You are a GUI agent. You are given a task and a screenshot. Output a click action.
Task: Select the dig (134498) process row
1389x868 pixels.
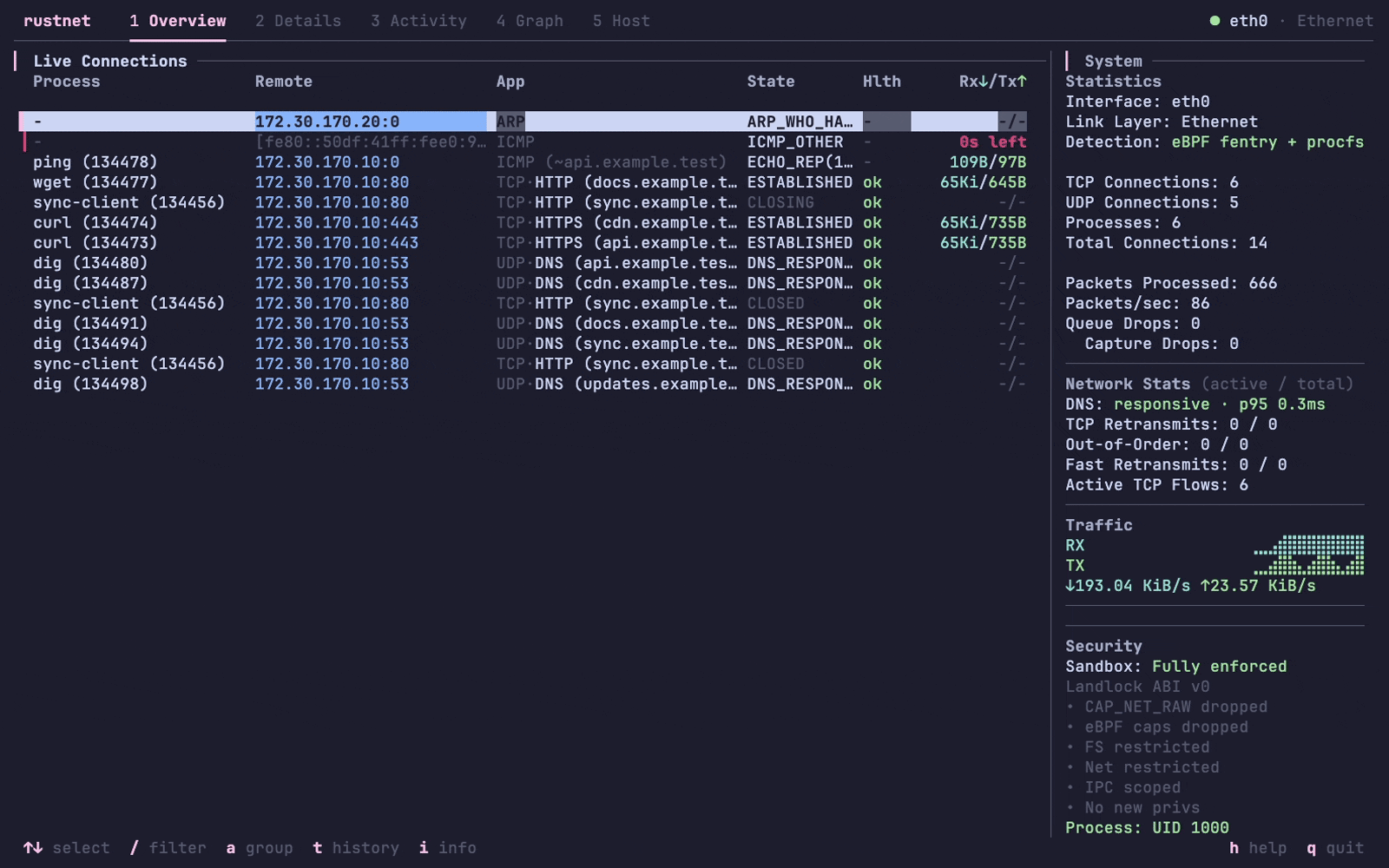tap(523, 384)
